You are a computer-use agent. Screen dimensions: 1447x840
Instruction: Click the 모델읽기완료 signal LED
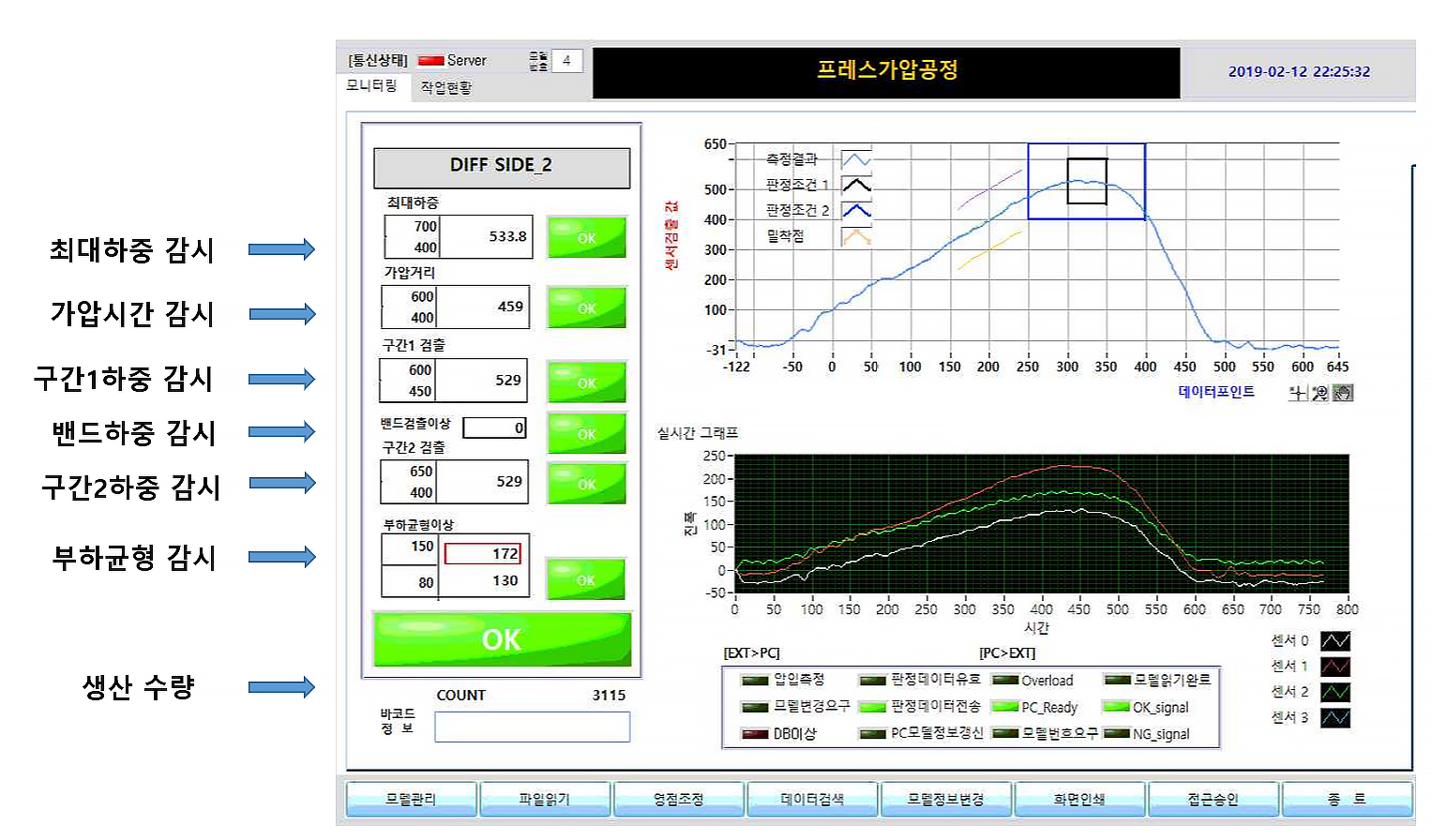point(1117,681)
